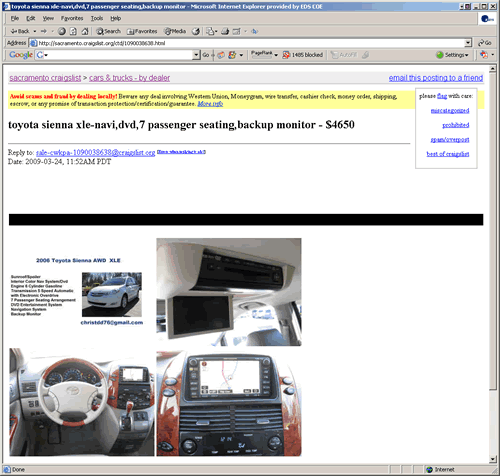
Task: Go to the Home page icon
Action: coord(85,31)
